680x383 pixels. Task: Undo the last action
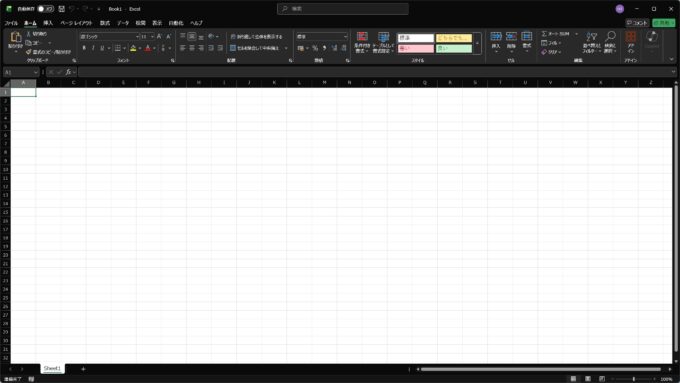[x=72, y=9]
